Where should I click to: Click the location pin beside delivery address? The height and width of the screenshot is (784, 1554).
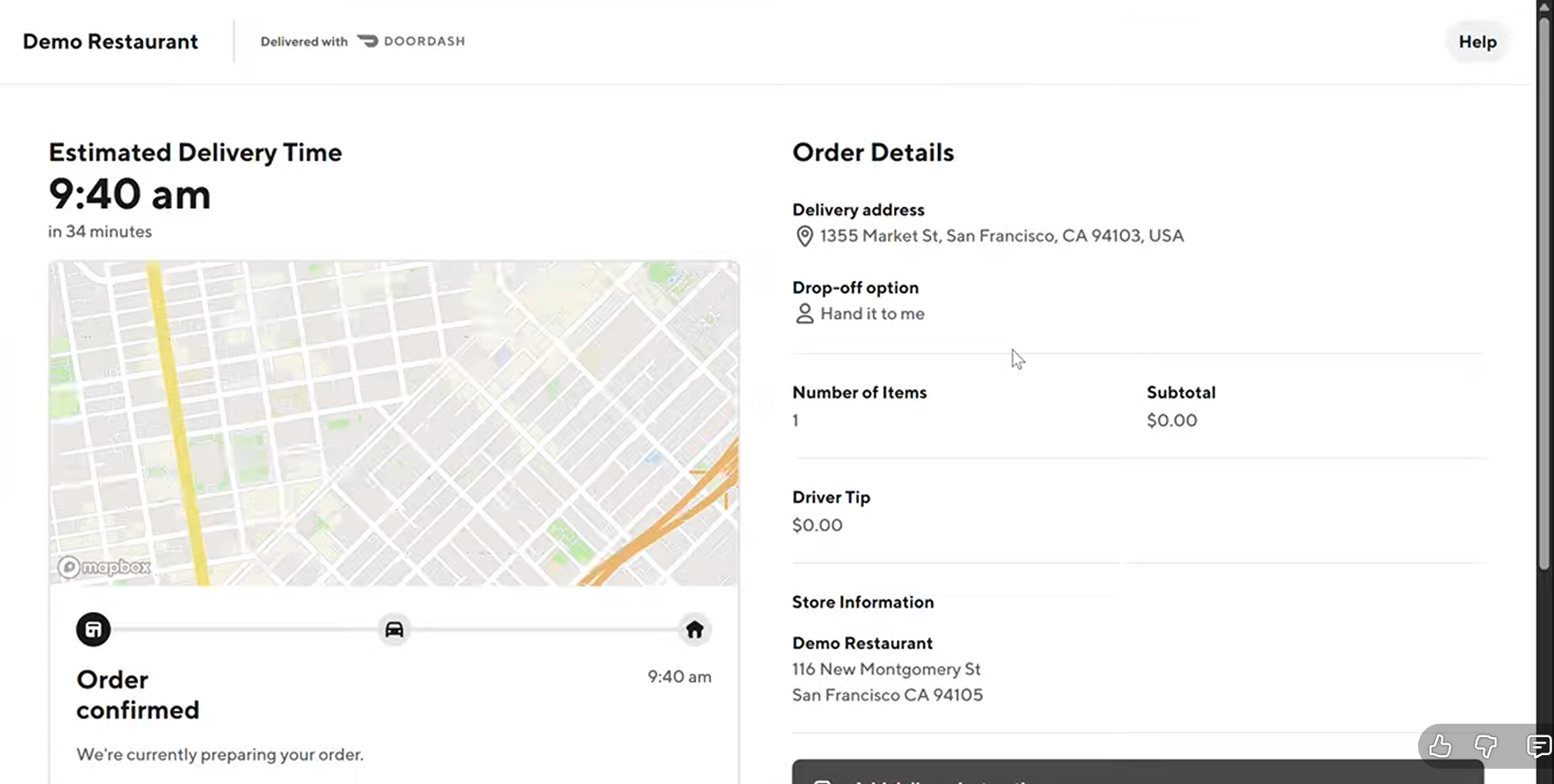tap(804, 236)
